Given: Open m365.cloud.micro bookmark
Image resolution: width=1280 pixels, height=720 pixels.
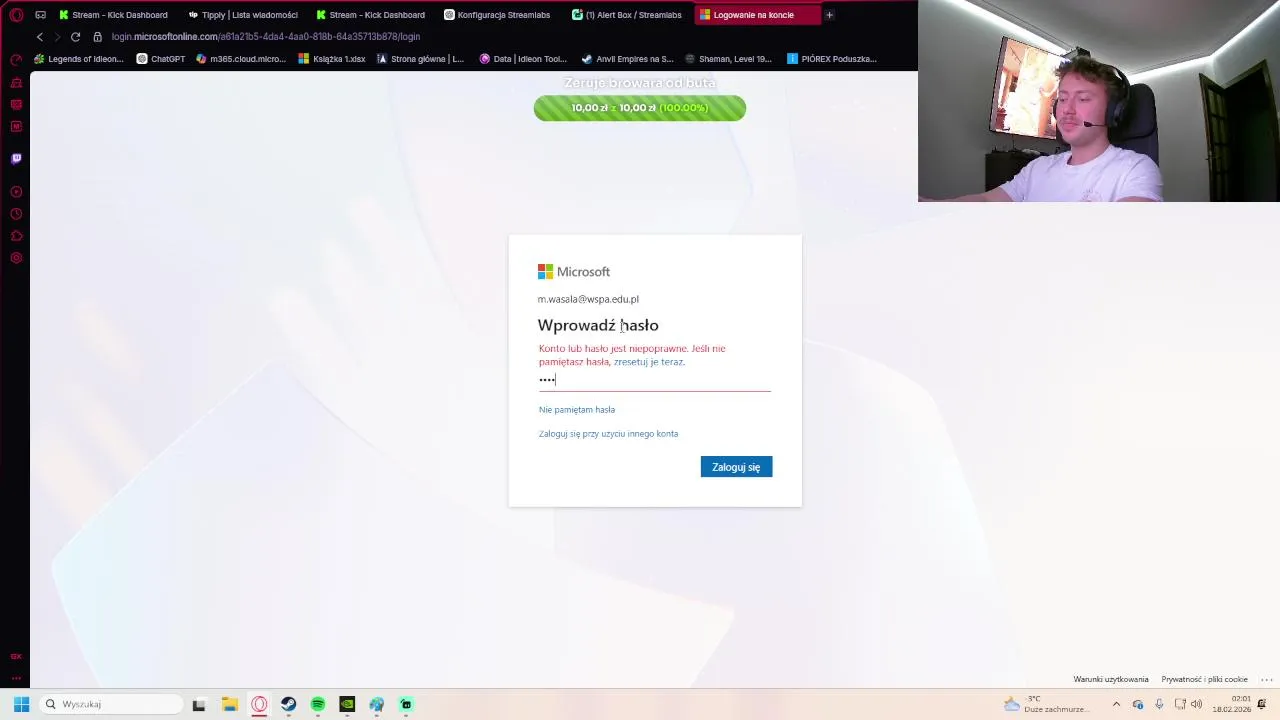Looking at the screenshot, I should coord(241,59).
